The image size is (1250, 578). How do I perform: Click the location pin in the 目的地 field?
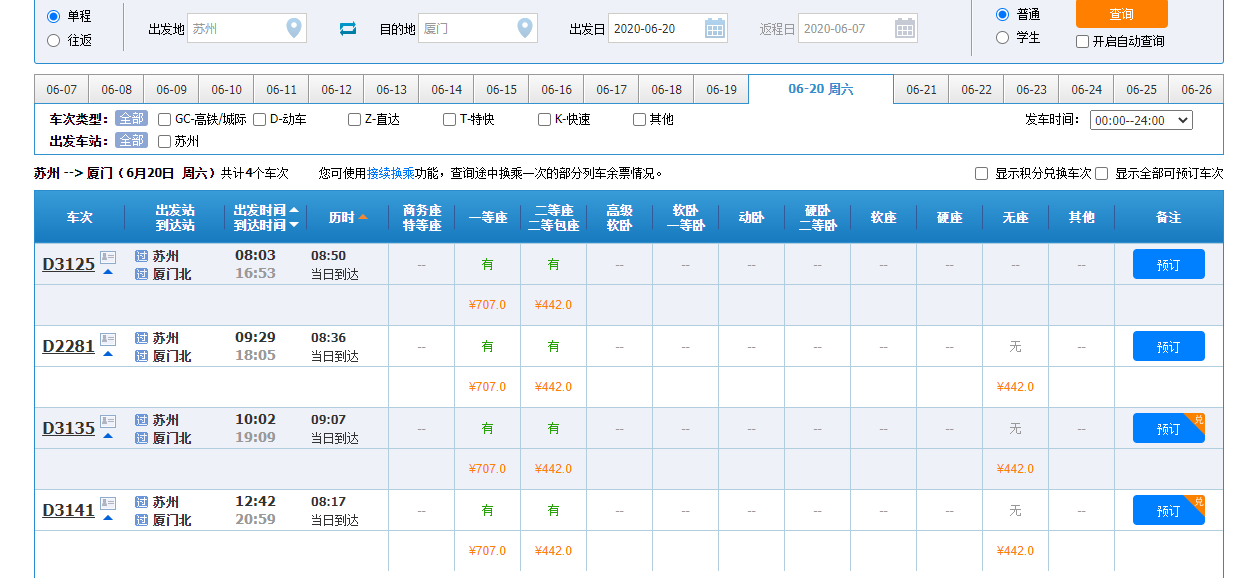click(523, 28)
